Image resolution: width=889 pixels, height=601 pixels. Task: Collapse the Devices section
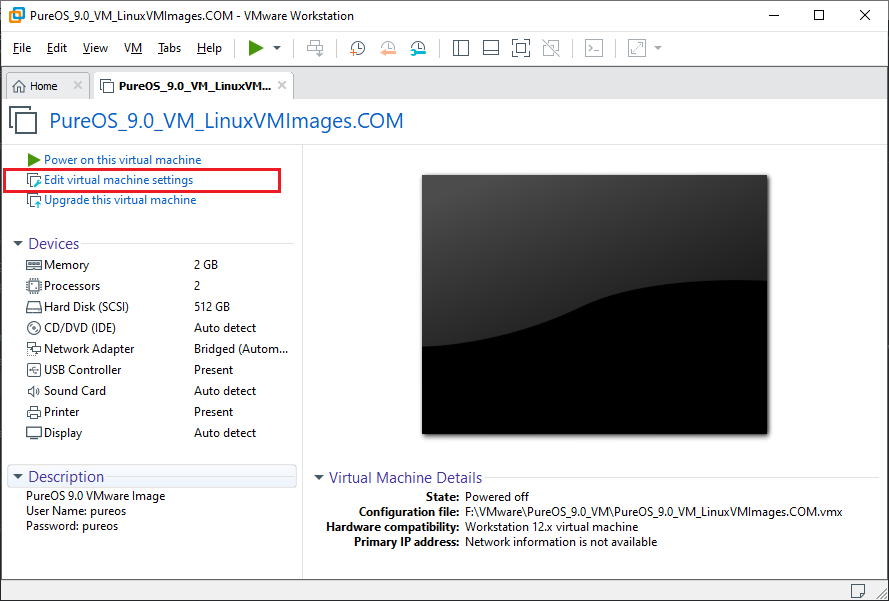tap(18, 244)
